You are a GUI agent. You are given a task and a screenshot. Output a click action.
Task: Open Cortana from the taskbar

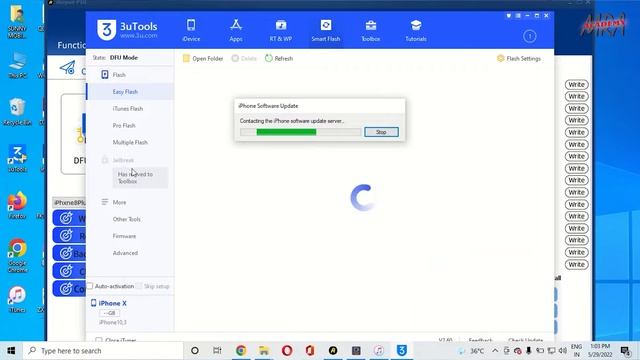point(195,351)
